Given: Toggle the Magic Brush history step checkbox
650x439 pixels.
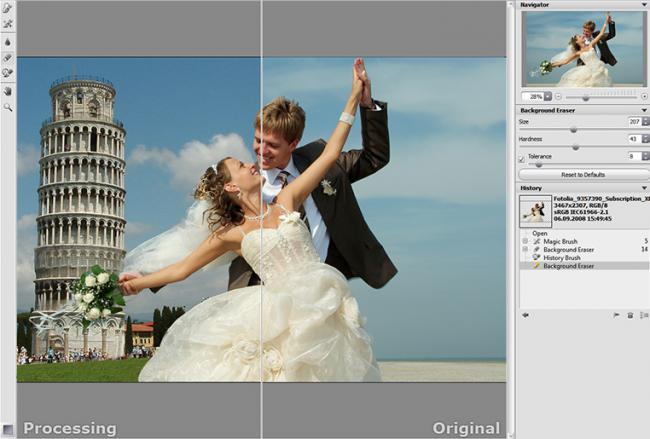Looking at the screenshot, I should coord(525,241).
